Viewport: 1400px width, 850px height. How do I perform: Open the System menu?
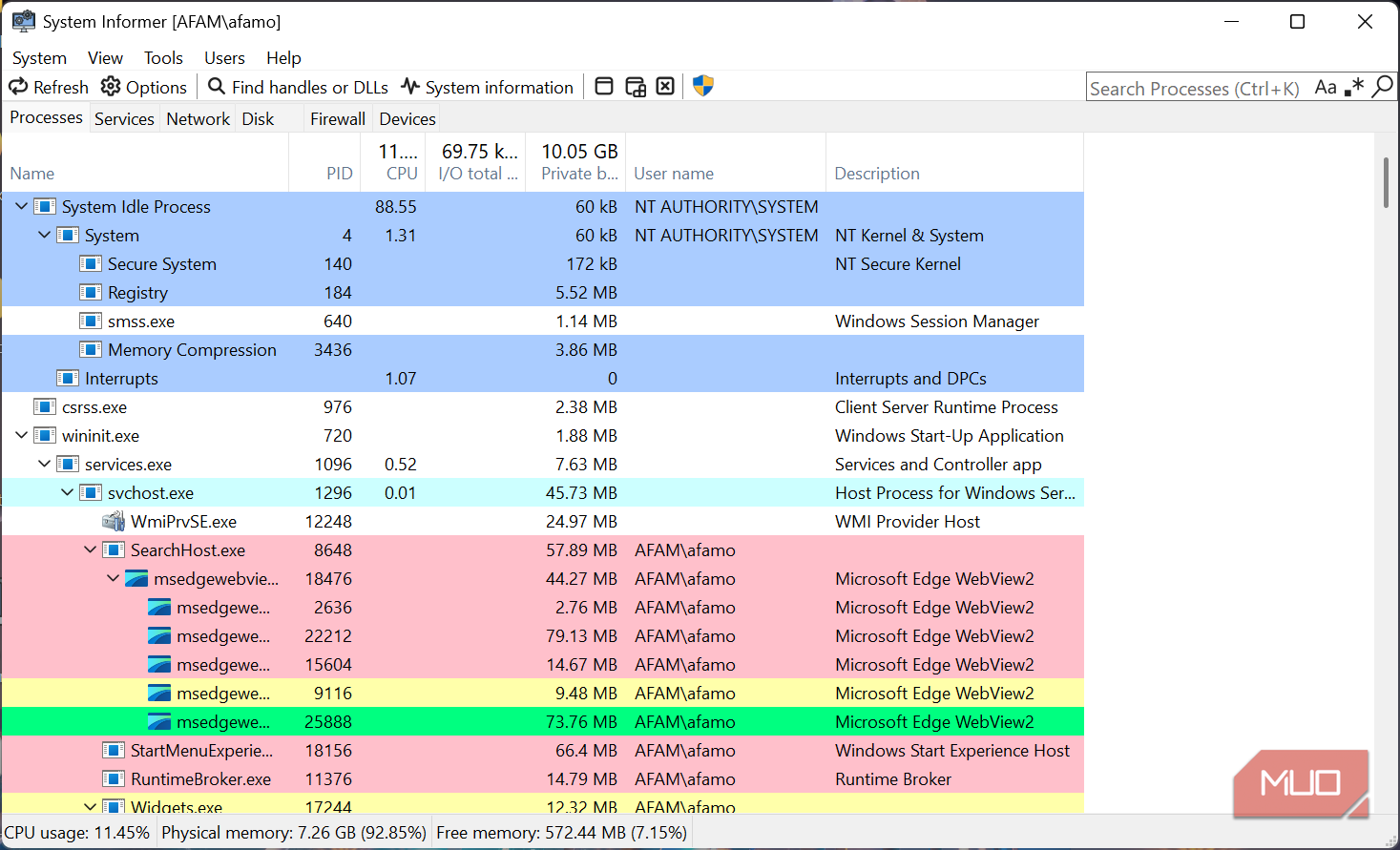click(x=39, y=58)
